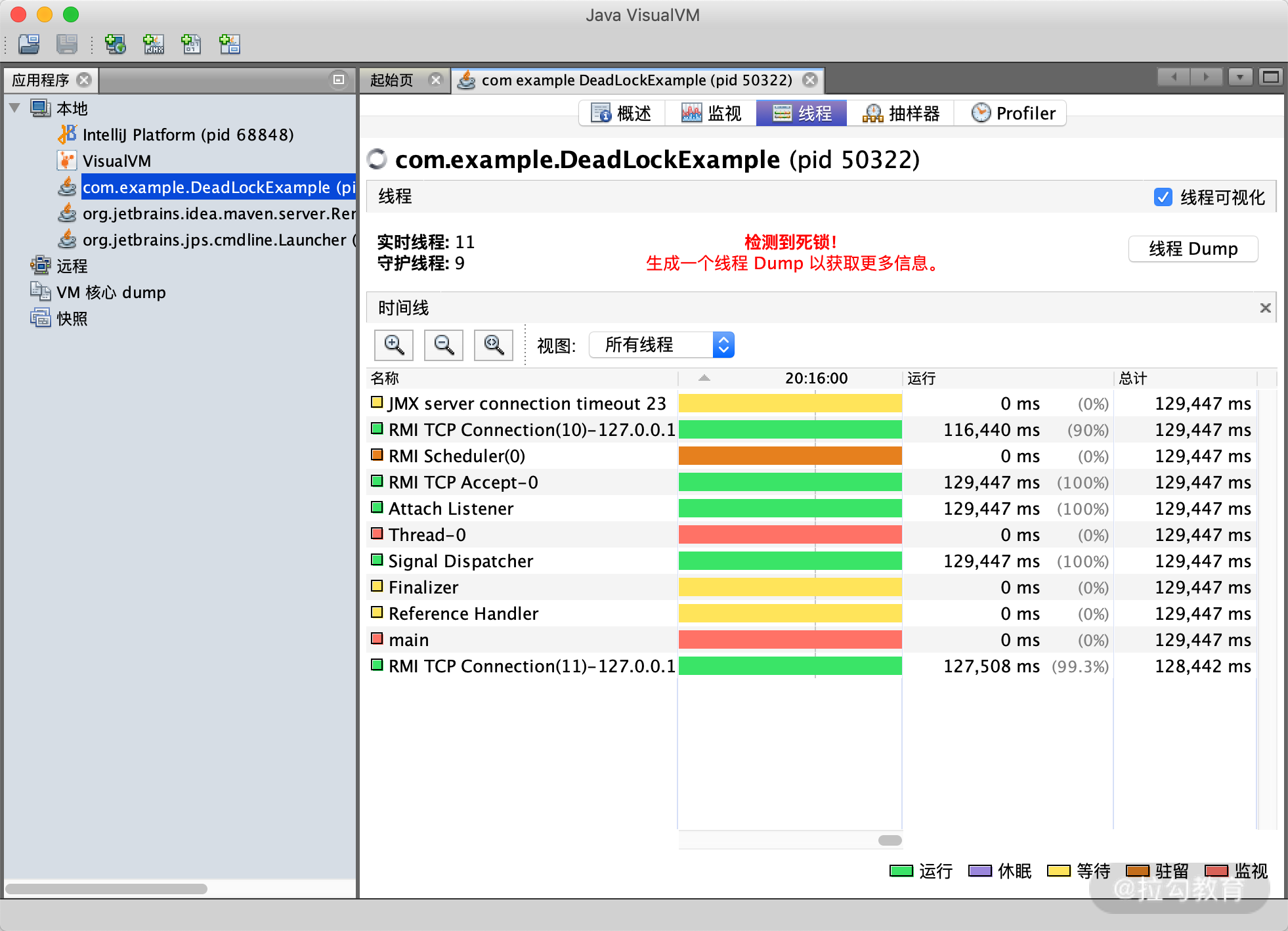This screenshot has width=1288, height=931.
Task: Close the 应用程序 panel tab
Action: 84,80
